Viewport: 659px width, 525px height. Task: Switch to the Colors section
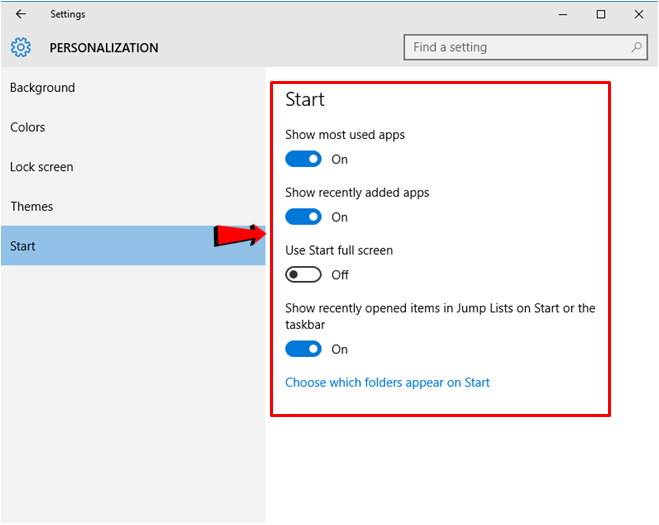[x=28, y=127]
